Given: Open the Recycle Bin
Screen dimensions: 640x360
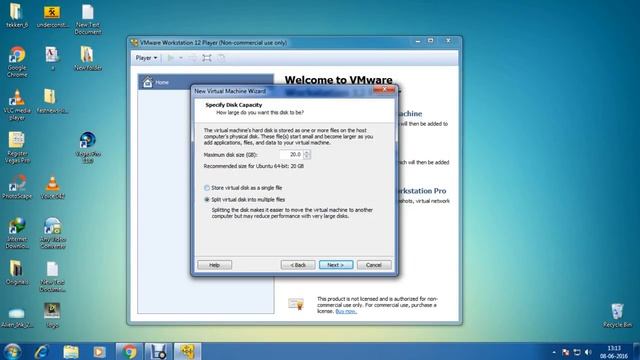Looking at the screenshot, I should [617, 315].
